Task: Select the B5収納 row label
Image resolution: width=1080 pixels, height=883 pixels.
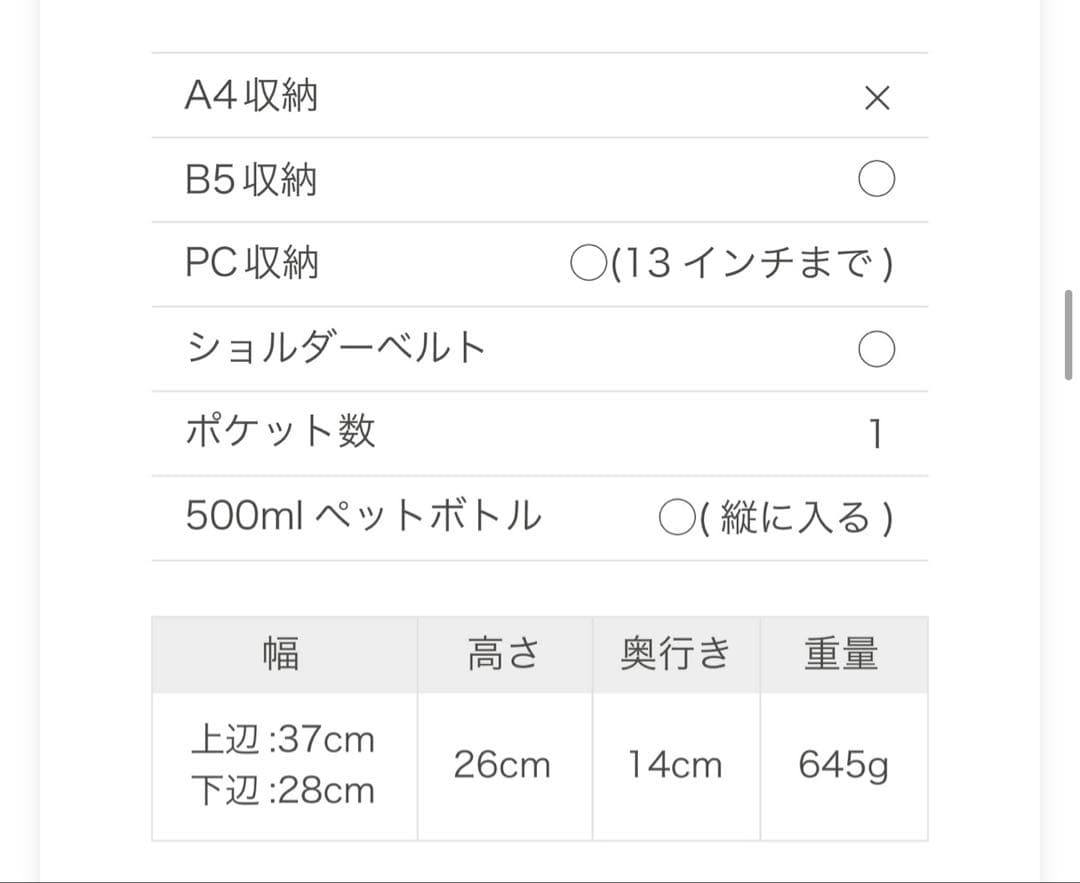Action: click(x=251, y=180)
